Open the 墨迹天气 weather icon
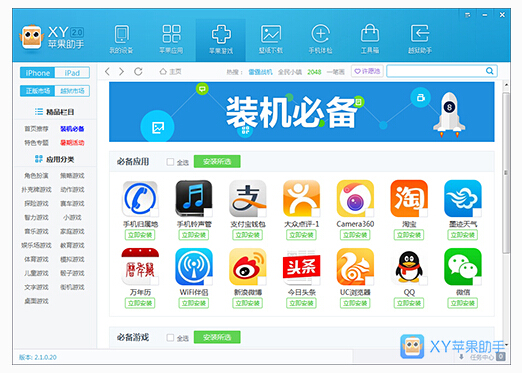The image size is (522, 373). point(463,199)
